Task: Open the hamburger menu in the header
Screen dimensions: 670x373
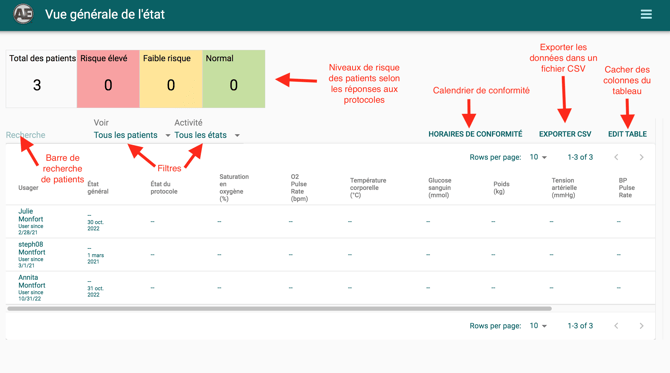Action: (x=646, y=14)
